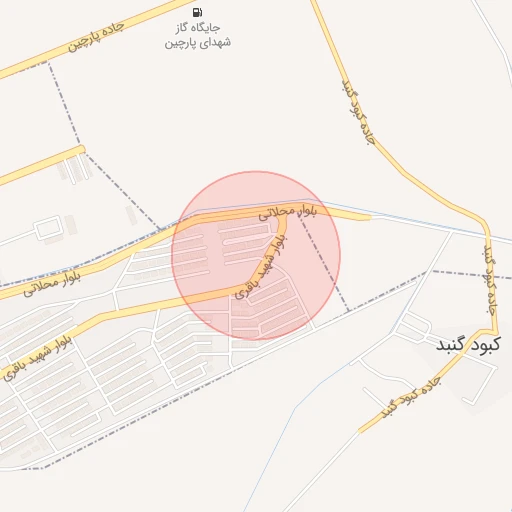The image size is (512, 512).
Task: Click the sharp bend of بلوار شهید باقری
Action: (248, 284)
